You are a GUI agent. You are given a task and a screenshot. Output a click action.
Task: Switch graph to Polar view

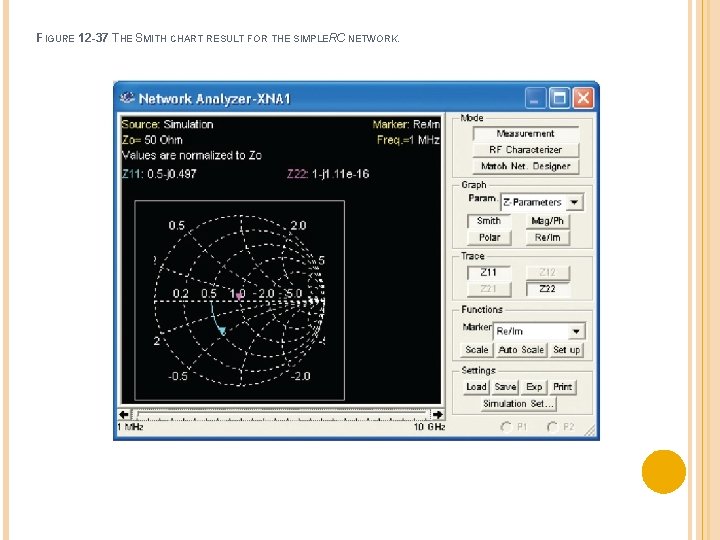click(x=489, y=238)
